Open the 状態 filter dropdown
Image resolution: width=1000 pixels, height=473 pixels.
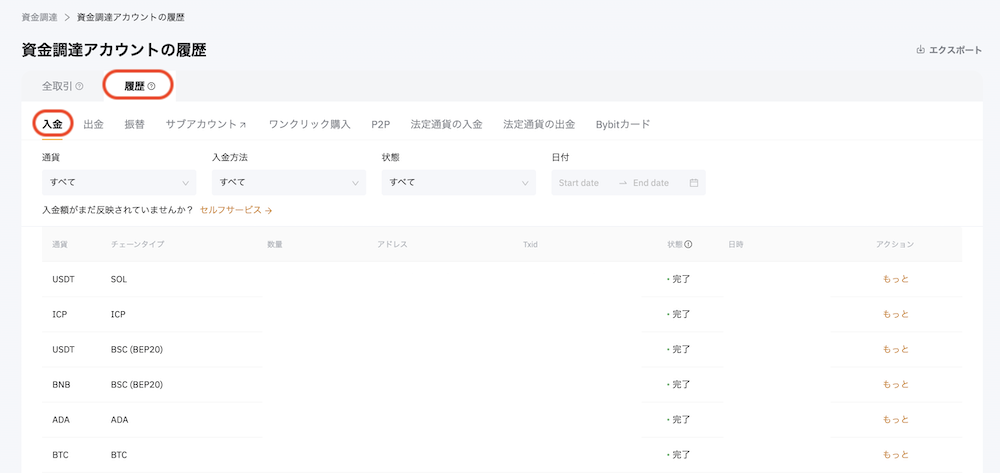(459, 182)
